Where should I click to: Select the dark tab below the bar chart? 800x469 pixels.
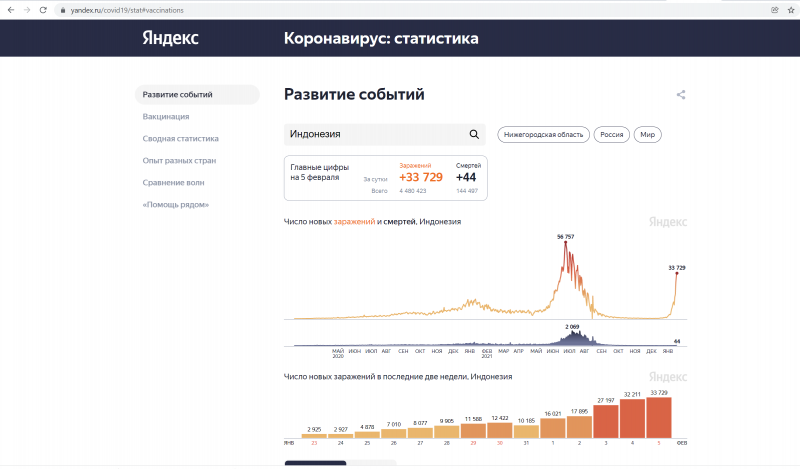pos(315,463)
